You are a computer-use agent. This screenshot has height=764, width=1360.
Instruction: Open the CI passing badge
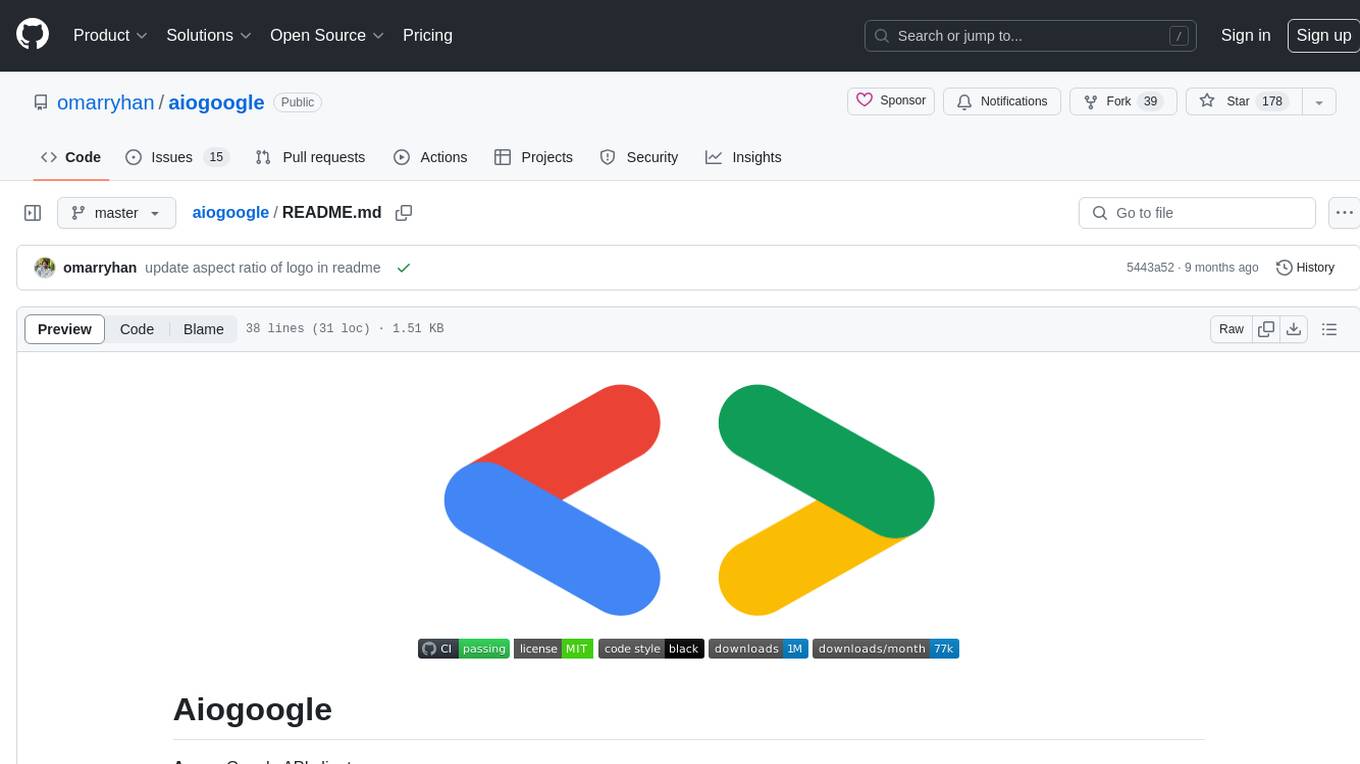click(464, 649)
